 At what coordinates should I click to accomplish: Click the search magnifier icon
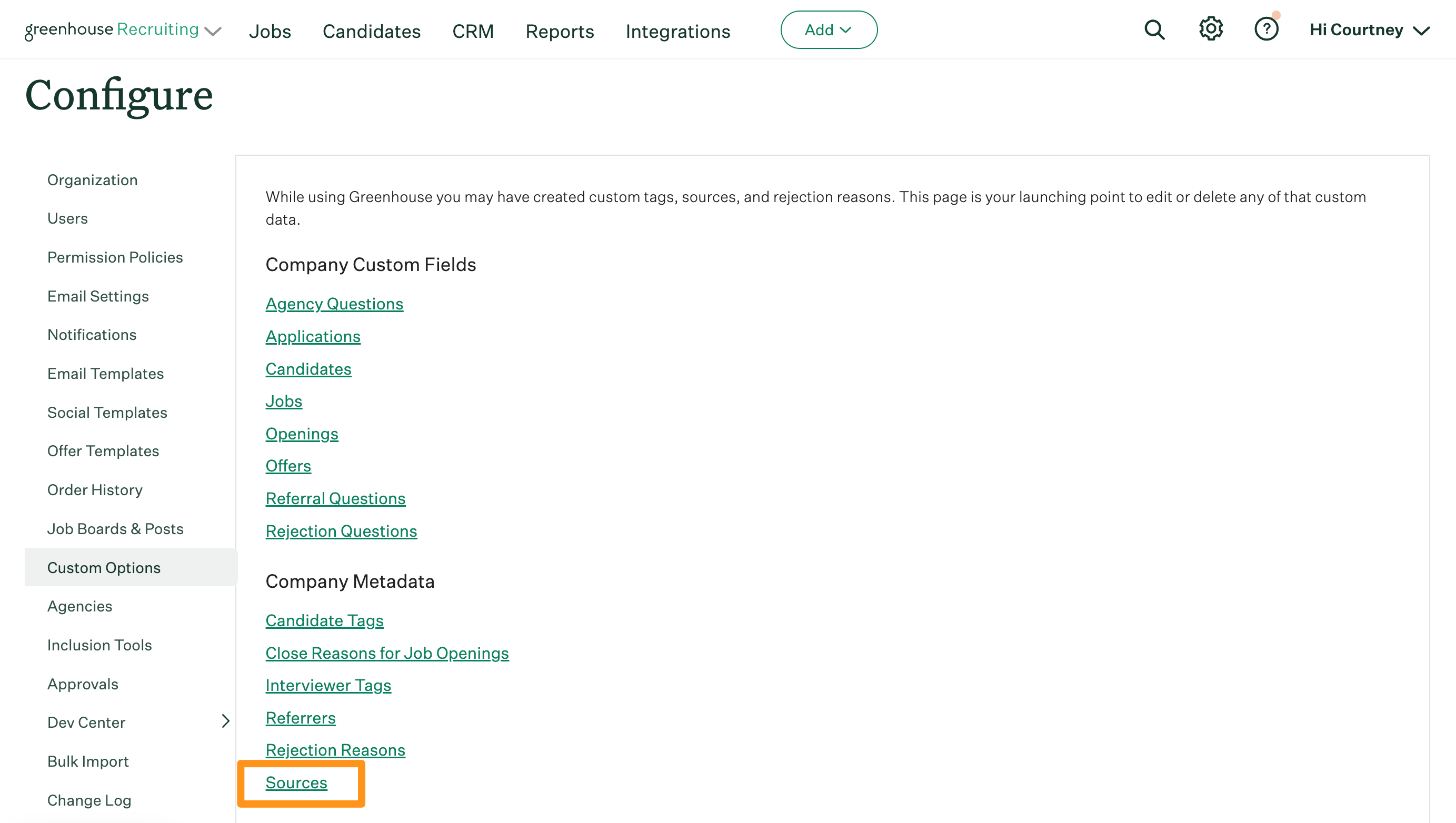pyautogui.click(x=1154, y=30)
